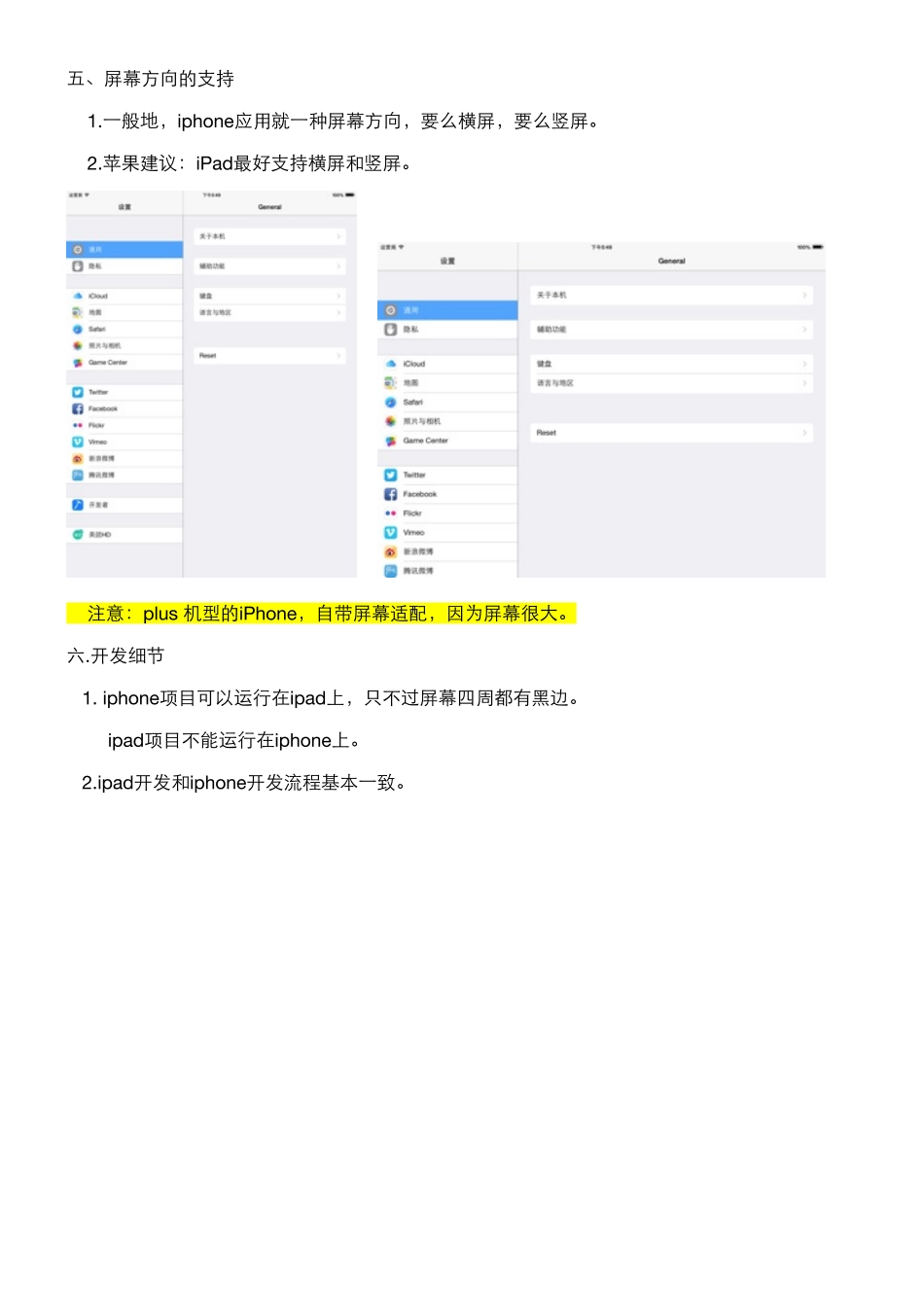Click the Vimeo icon in the sidebar
Viewport: 924px width, 1308px height.
(x=78, y=442)
